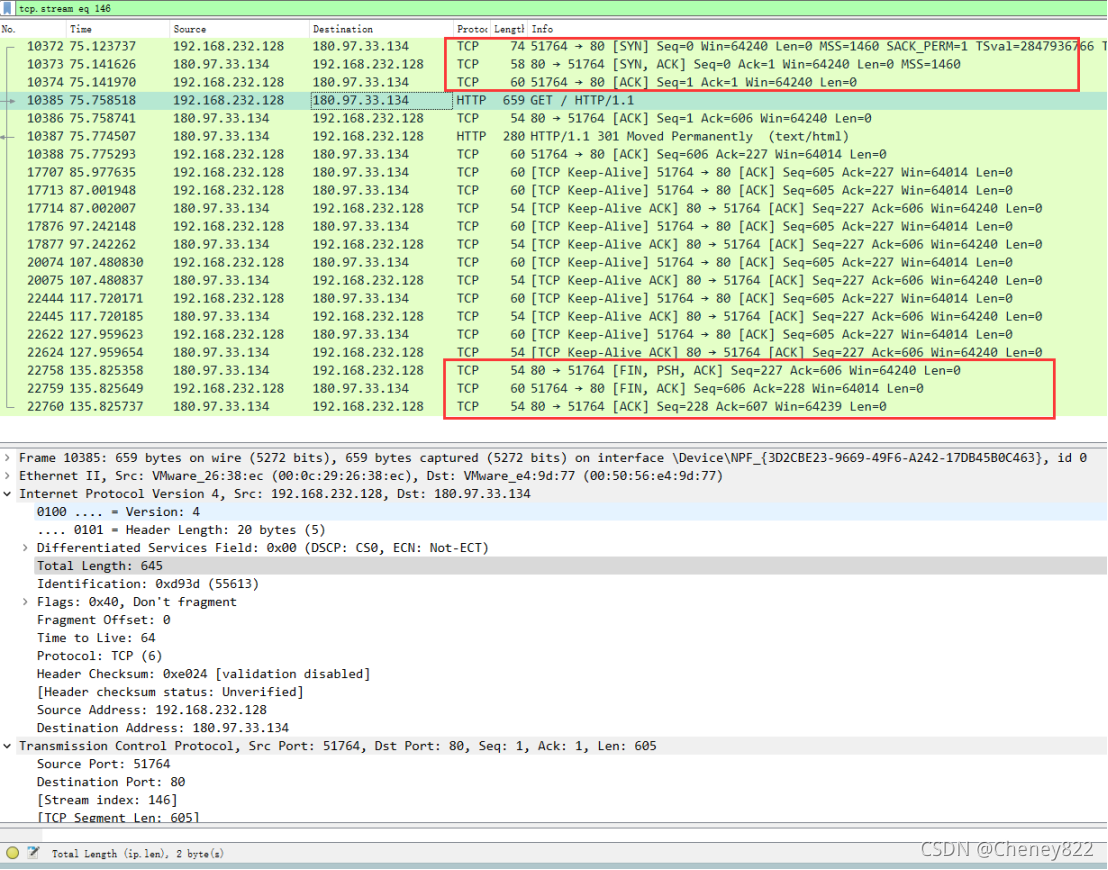Select packet 20074 Keep-Alive row
Viewport: 1108px width, 870px height.
click(553, 263)
